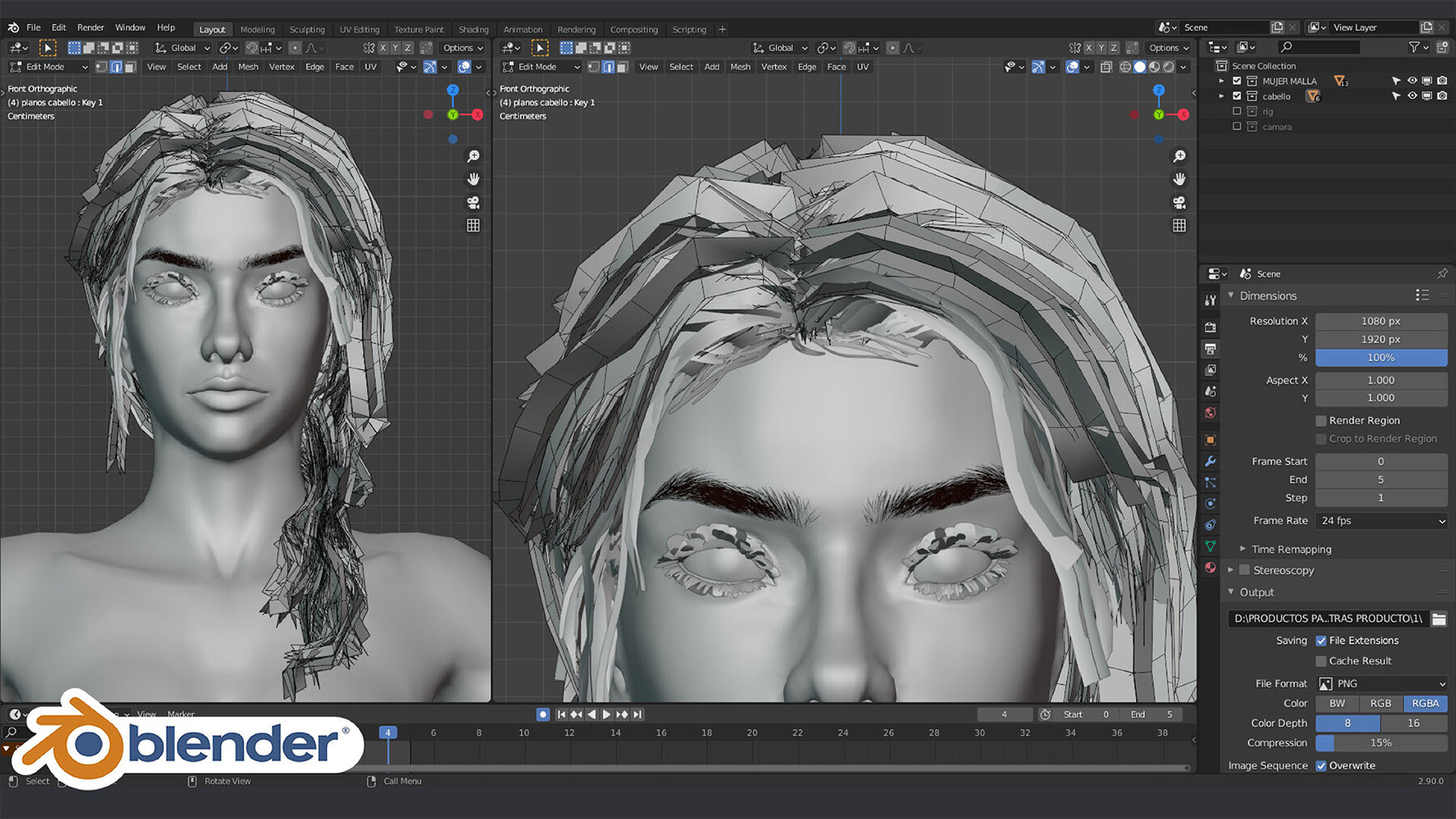1456x819 pixels.
Task: Toggle camera view in the right viewport
Action: point(1179,202)
